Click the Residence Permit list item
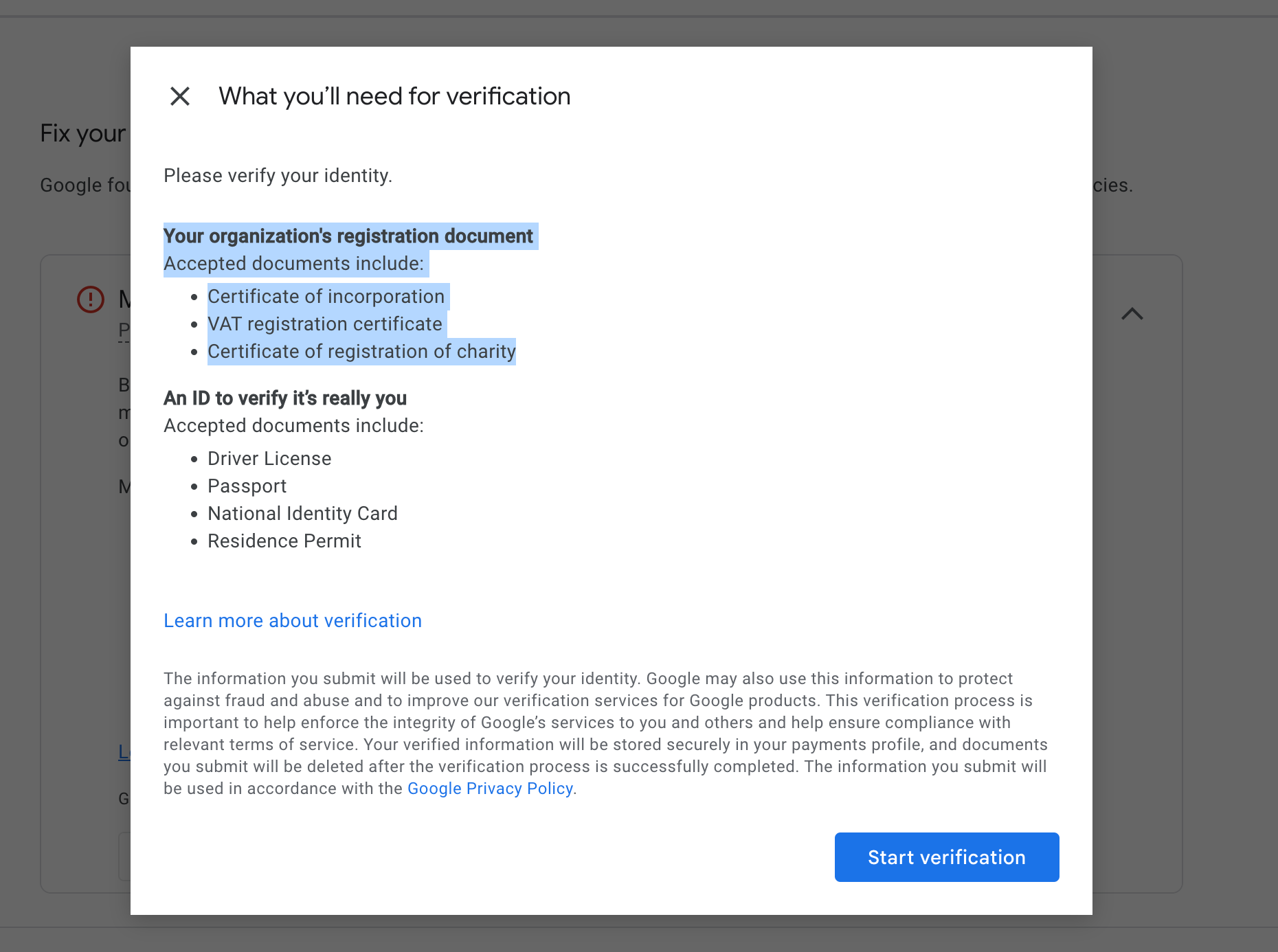The image size is (1278, 952). pos(284,541)
